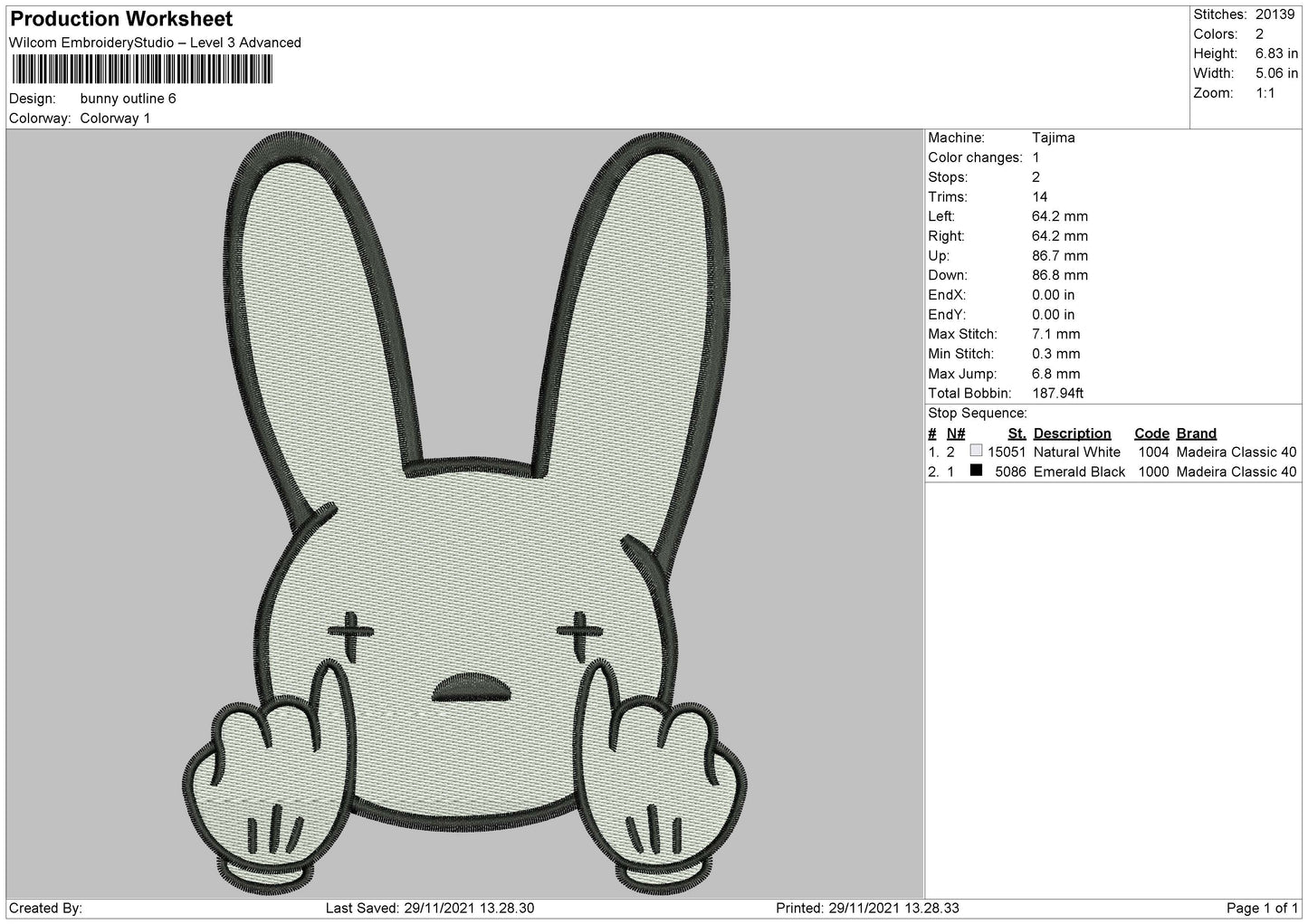Click the Brand column header

1196,433
